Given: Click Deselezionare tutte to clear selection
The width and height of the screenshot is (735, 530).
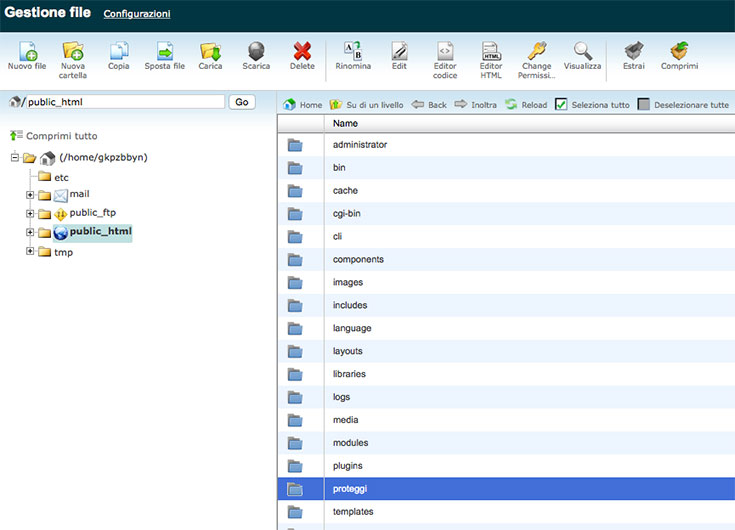Looking at the screenshot, I should coord(683,105).
